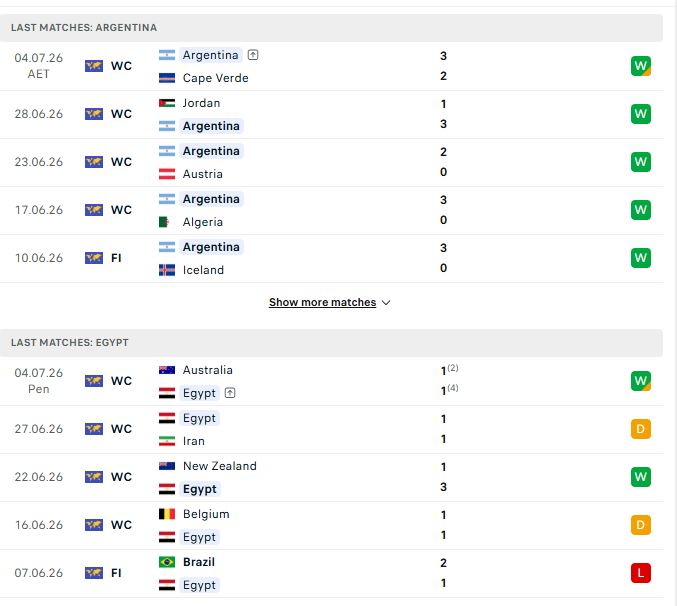The height and width of the screenshot is (606, 677).
Task: Open Argentina vs Cape Verde win badge
Action: [641, 66]
